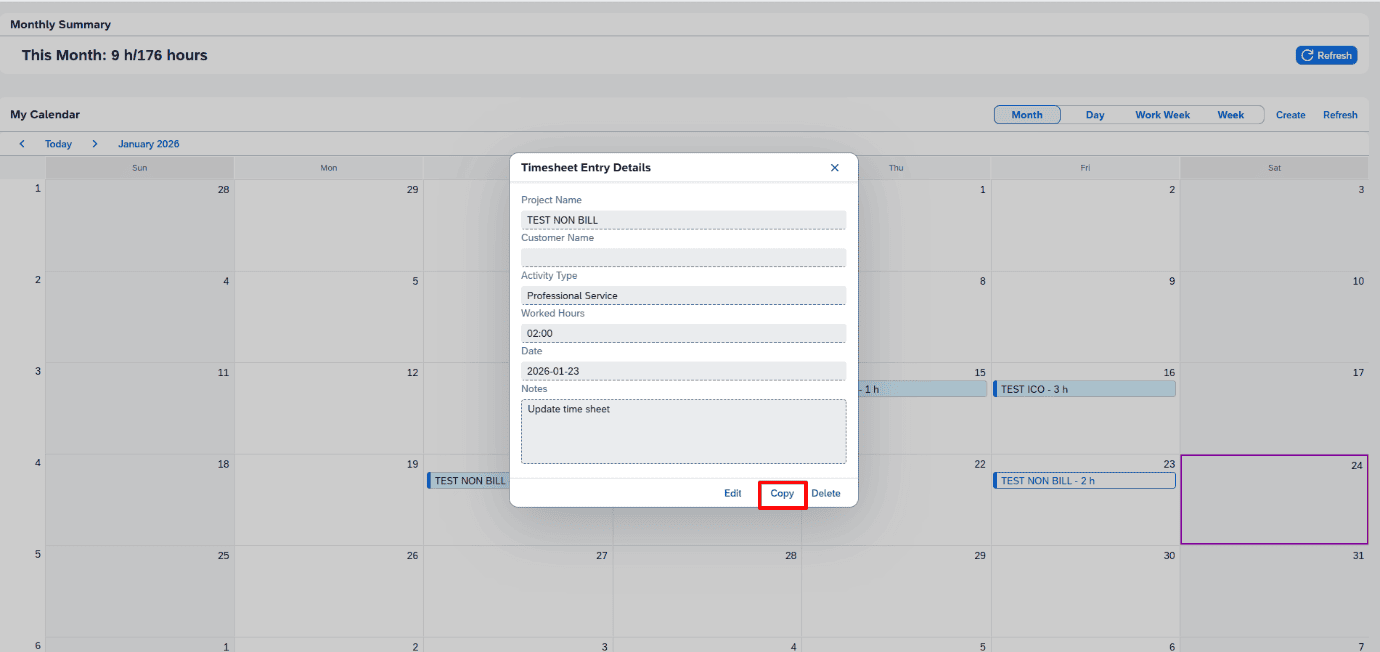Click the Refresh button in Monthly Summary
Image resolution: width=1380 pixels, height=652 pixels.
click(x=1326, y=56)
